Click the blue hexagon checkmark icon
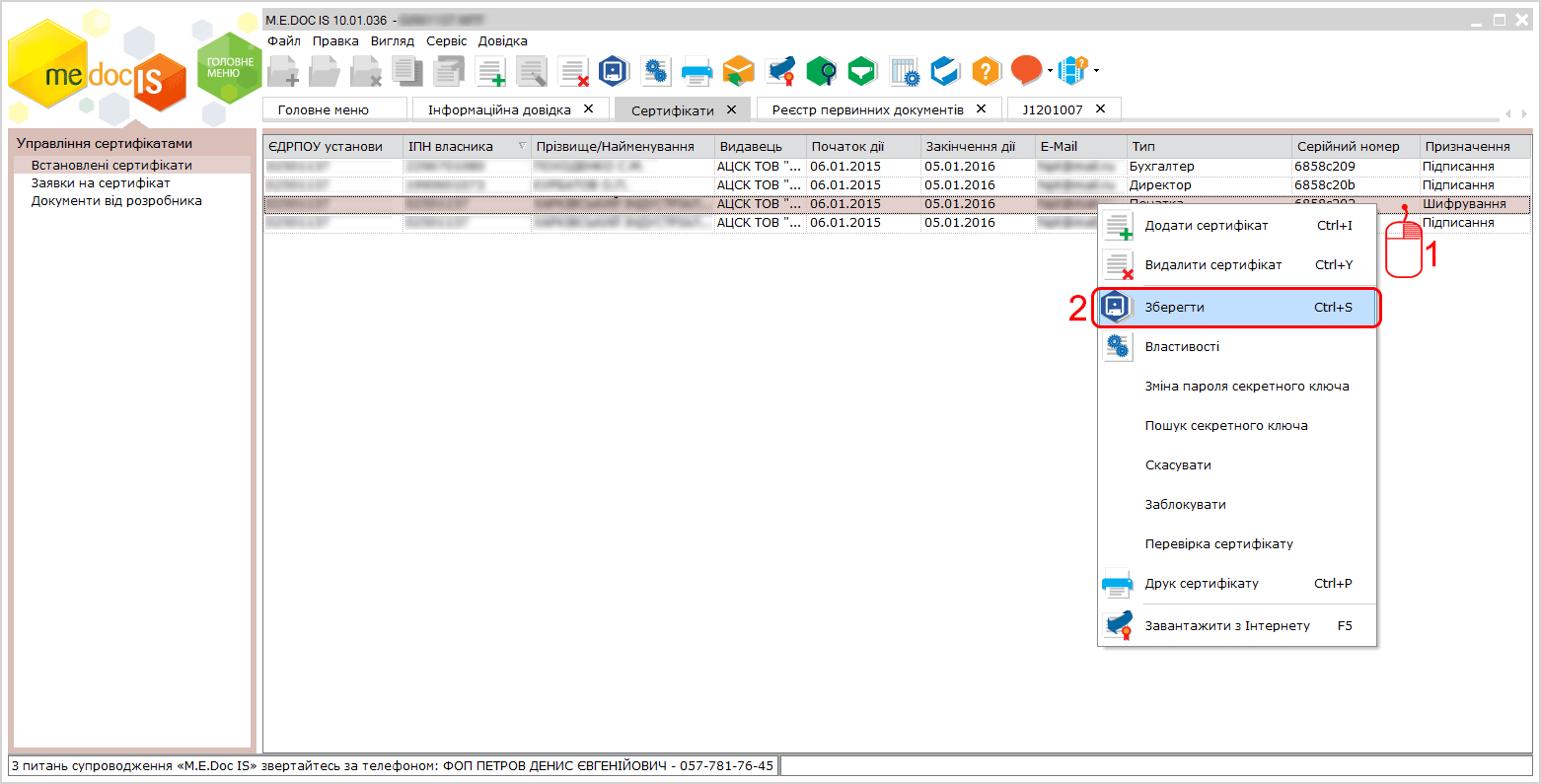 [945, 71]
